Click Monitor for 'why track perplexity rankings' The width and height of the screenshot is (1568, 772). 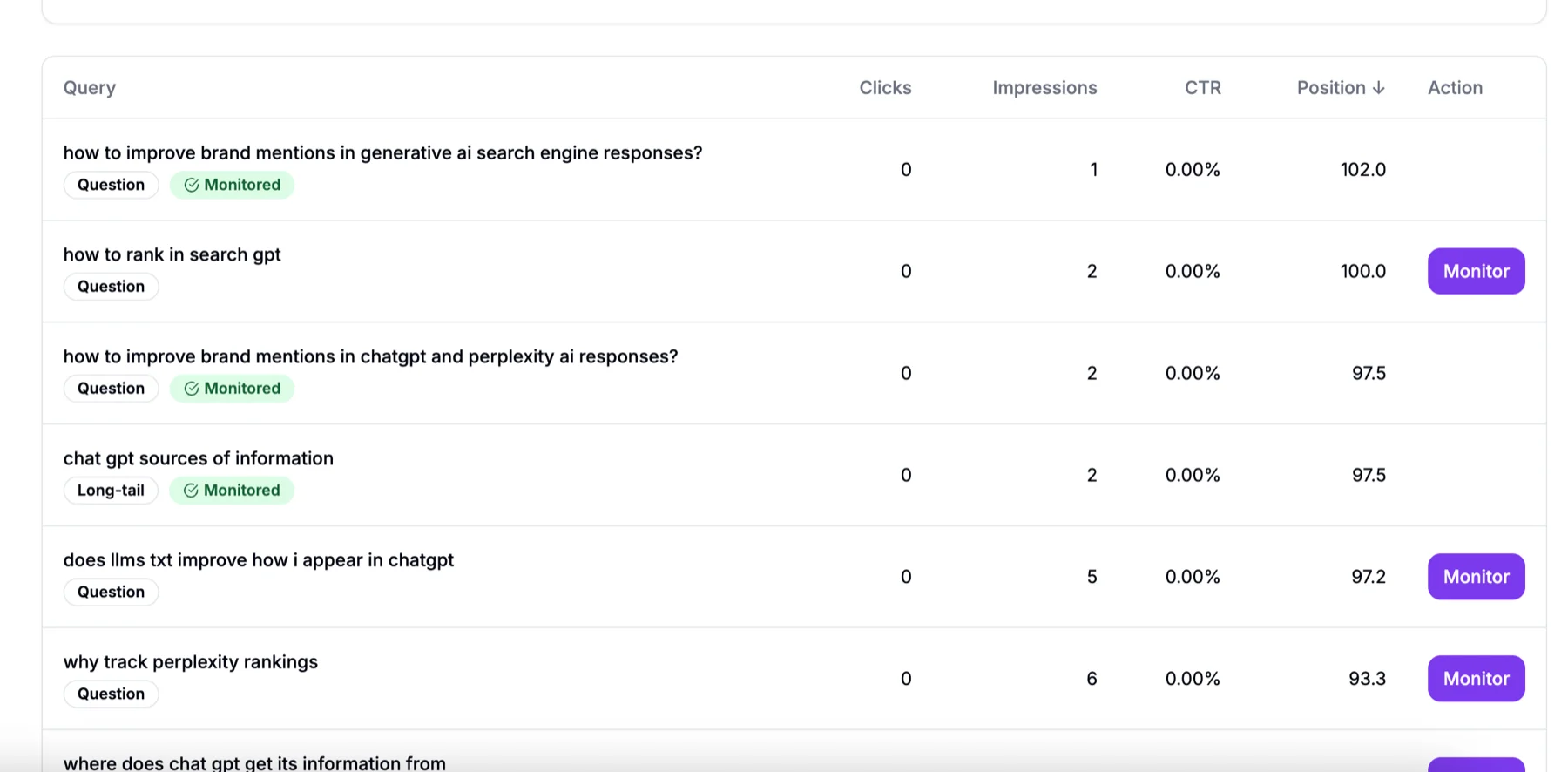point(1476,679)
